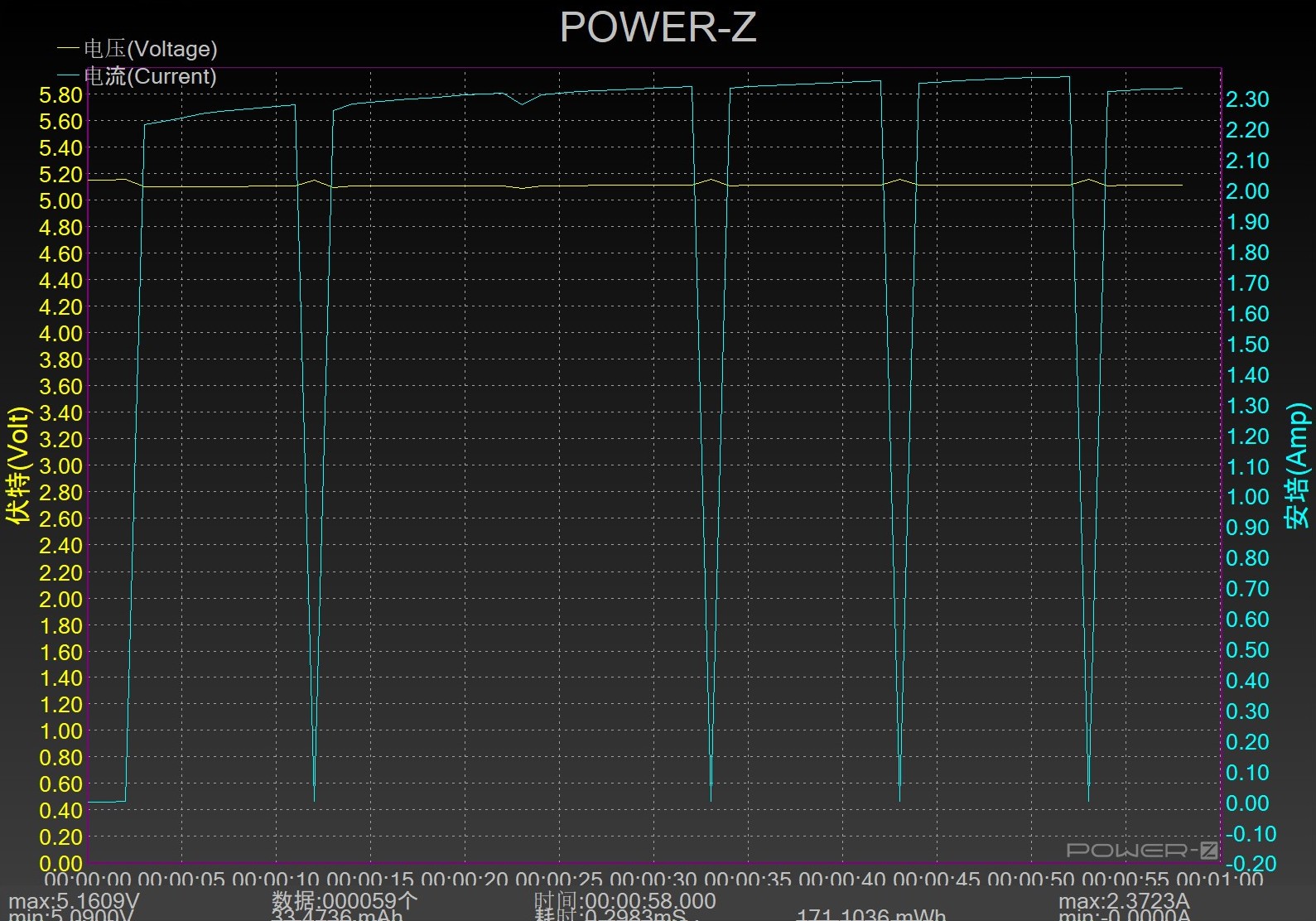This screenshot has height=921, width=1316.
Task: Click the 1.50 ampere axis label
Action: (1247, 345)
